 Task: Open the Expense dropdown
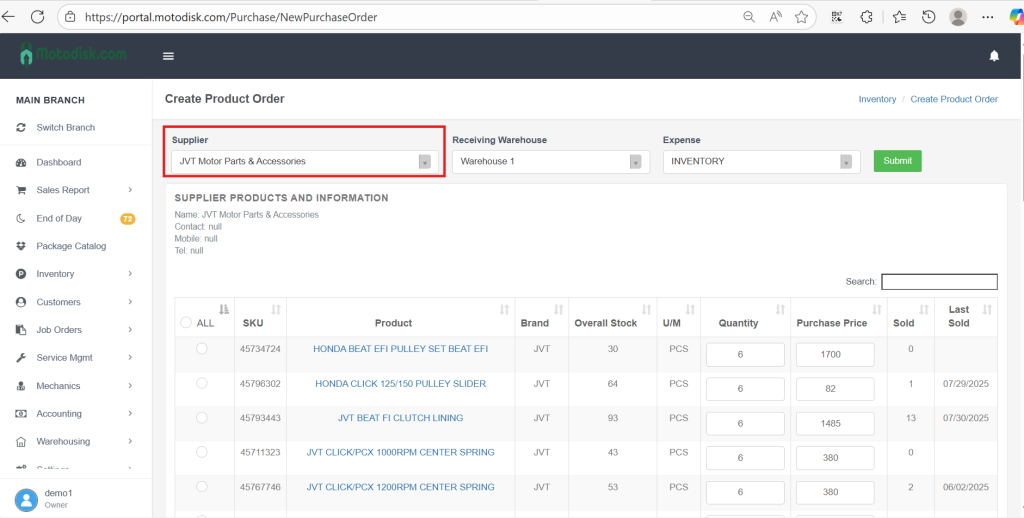tap(760, 161)
